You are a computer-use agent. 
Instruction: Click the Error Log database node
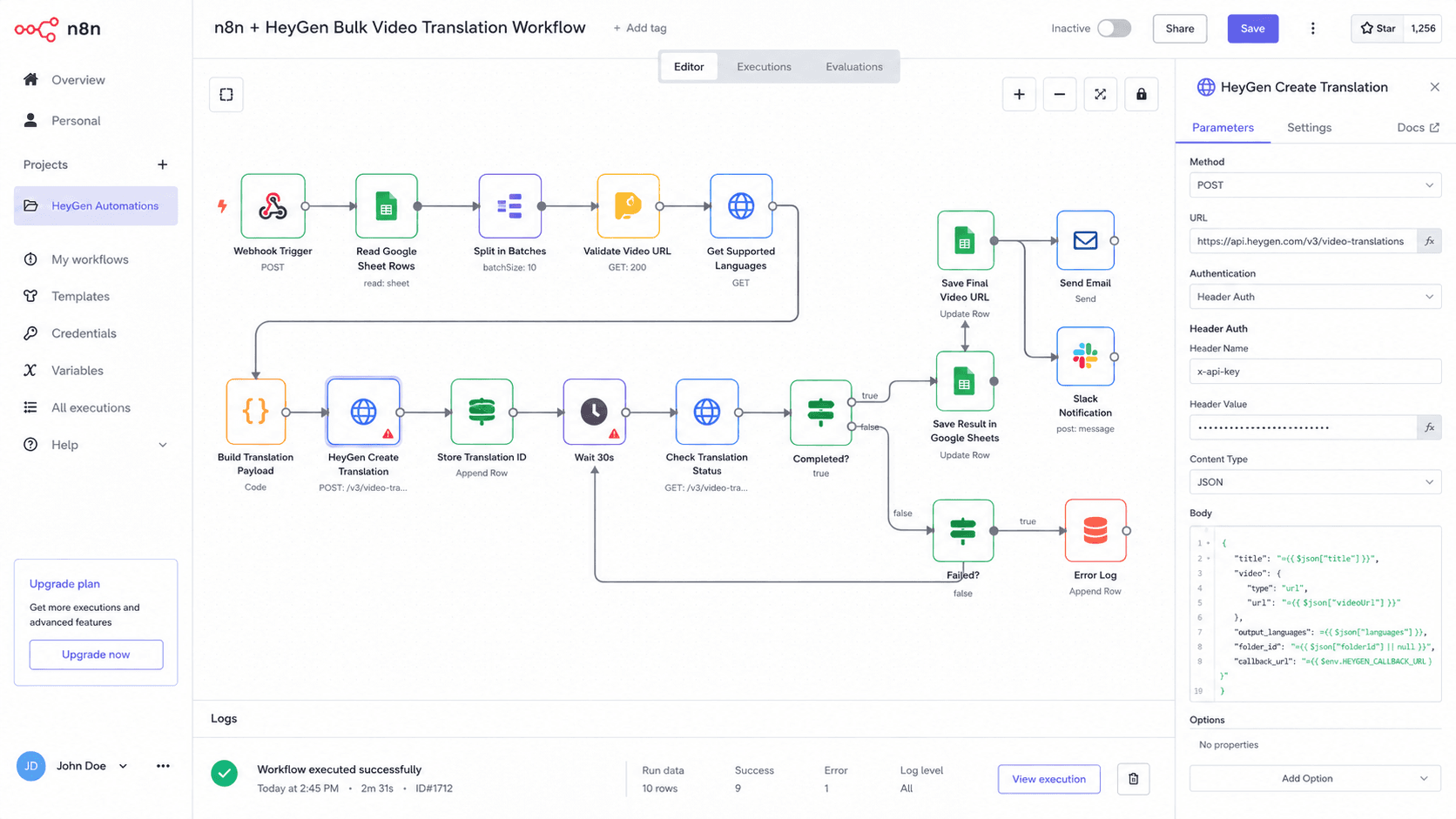(1095, 530)
